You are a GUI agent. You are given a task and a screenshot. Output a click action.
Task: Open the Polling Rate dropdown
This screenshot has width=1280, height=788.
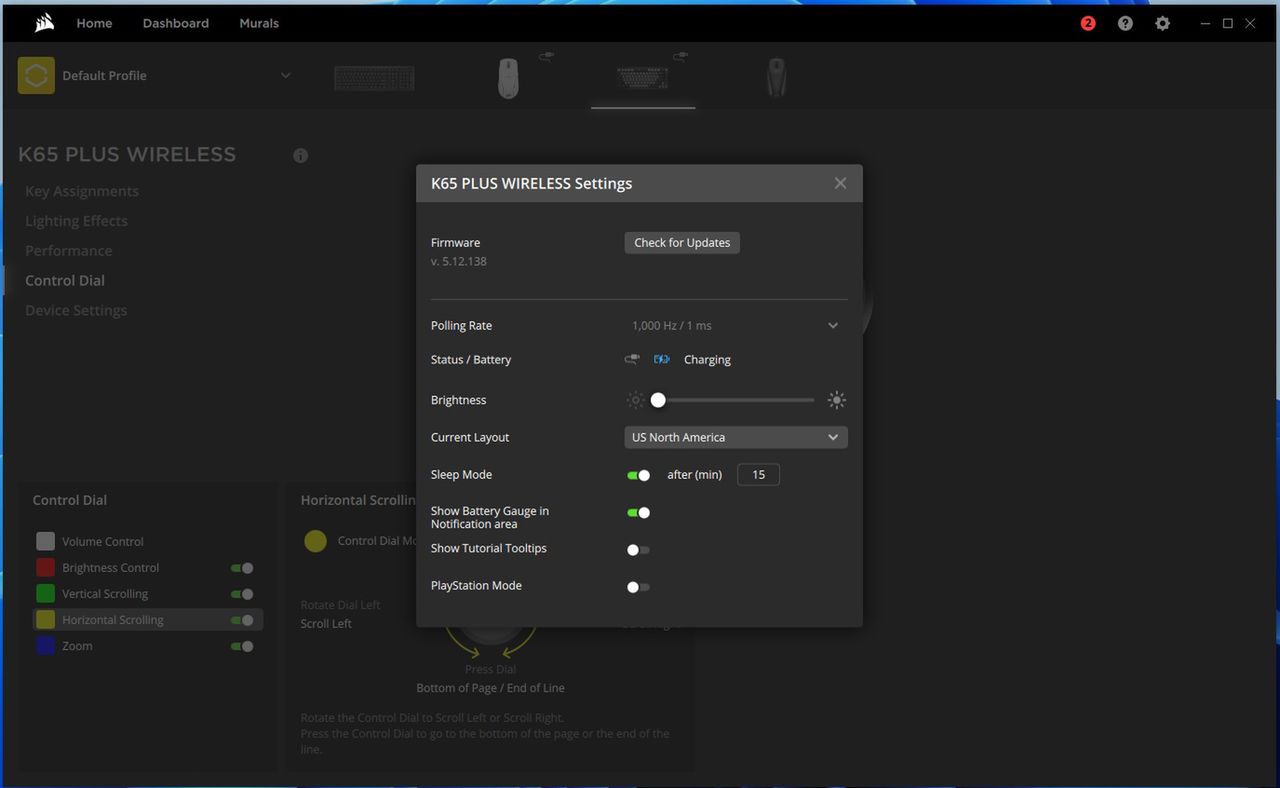point(735,325)
